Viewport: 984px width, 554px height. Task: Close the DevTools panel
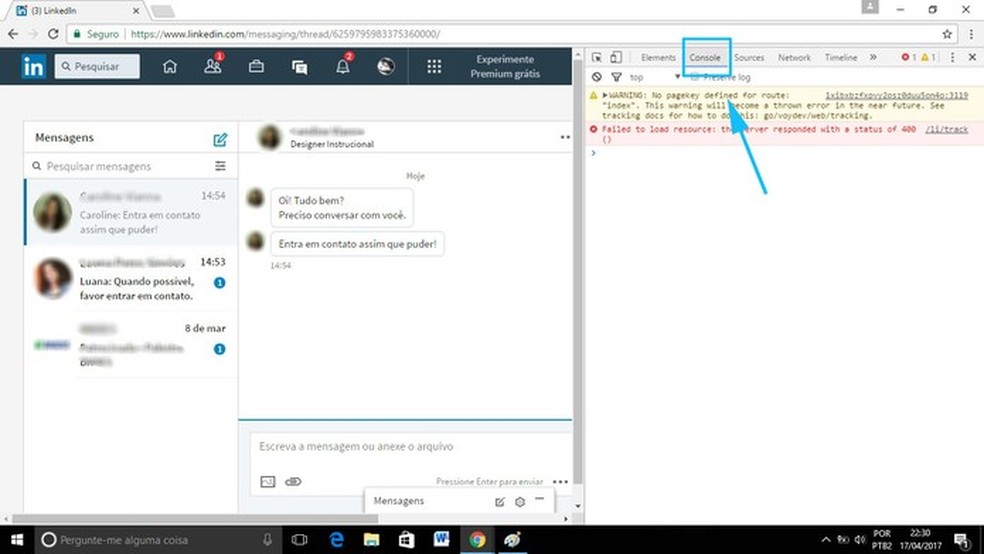point(972,57)
